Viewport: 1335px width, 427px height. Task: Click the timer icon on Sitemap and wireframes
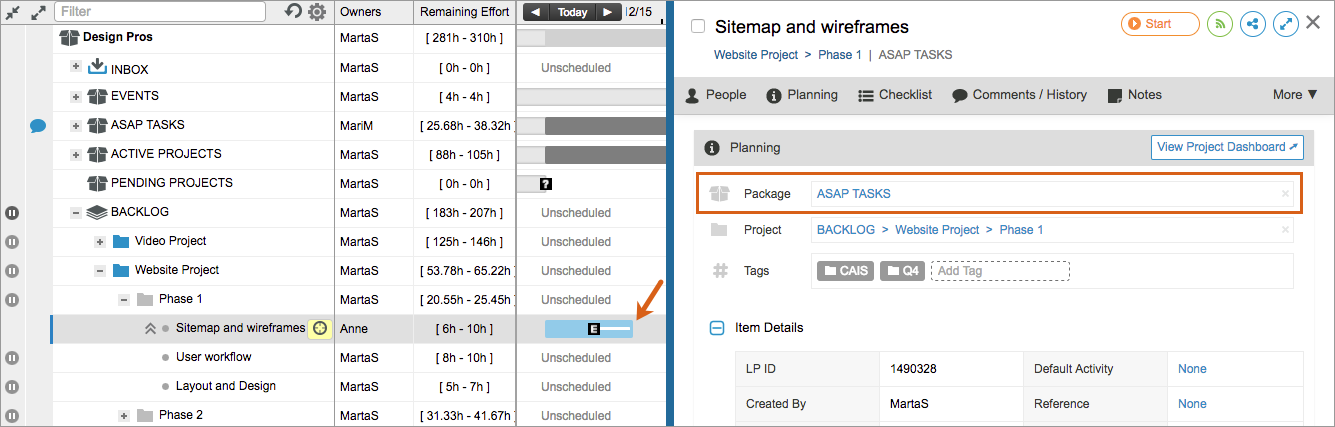tap(320, 329)
